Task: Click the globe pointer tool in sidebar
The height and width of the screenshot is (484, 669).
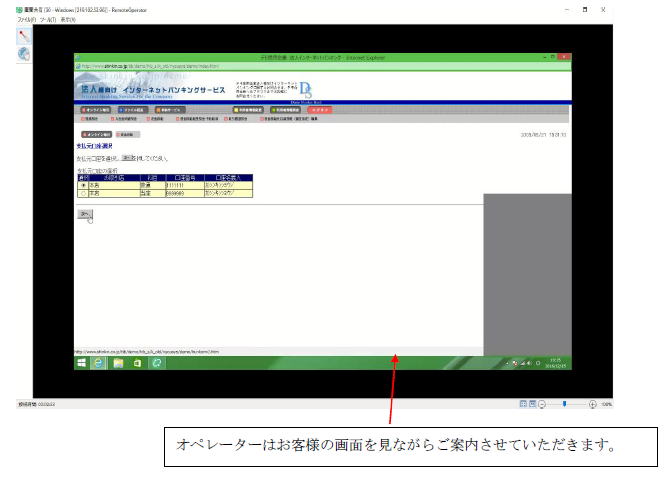Action: pos(23,54)
